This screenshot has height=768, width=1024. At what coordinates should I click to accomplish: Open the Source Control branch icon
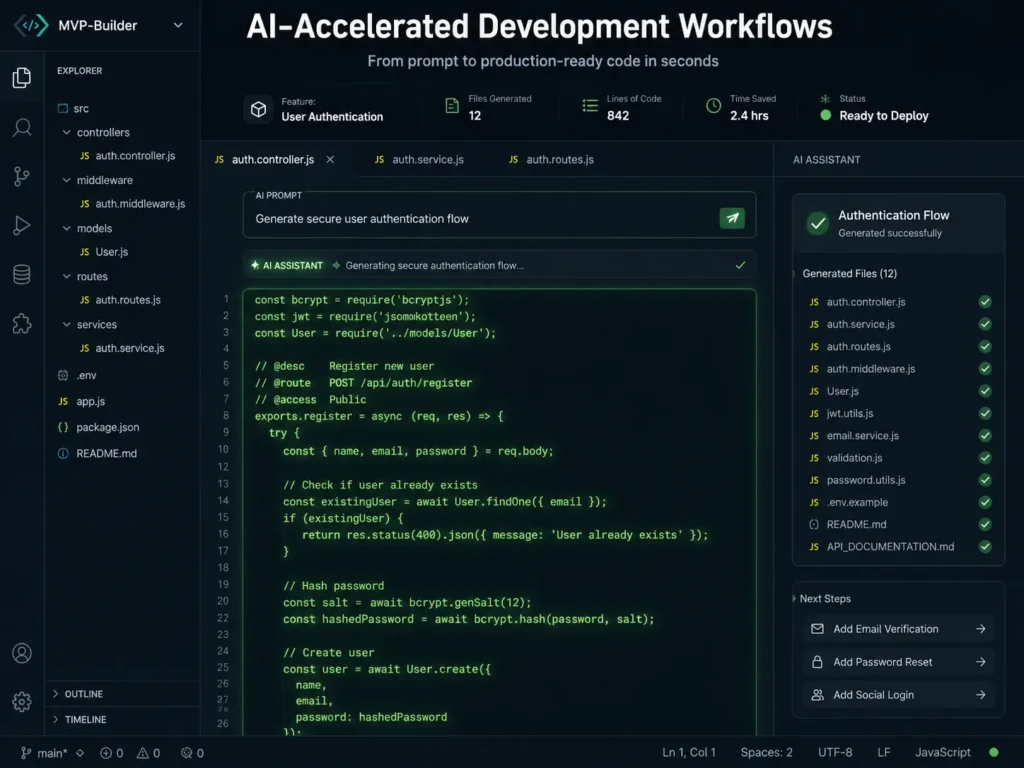click(x=22, y=176)
